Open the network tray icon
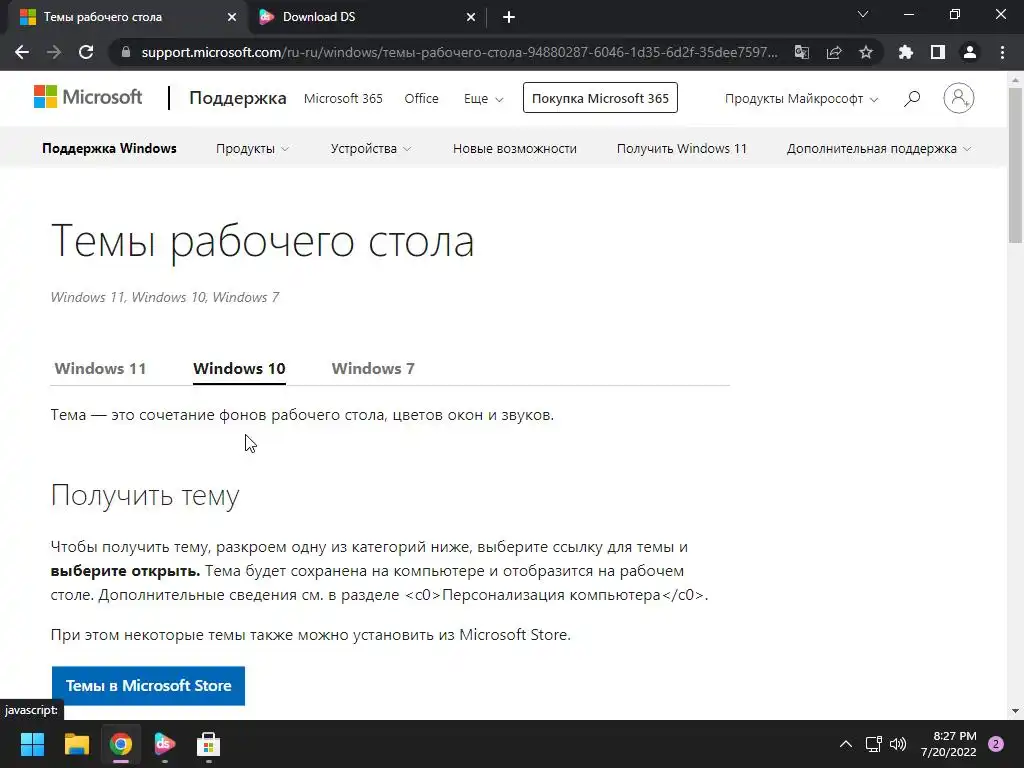The height and width of the screenshot is (768, 1024). tap(874, 744)
